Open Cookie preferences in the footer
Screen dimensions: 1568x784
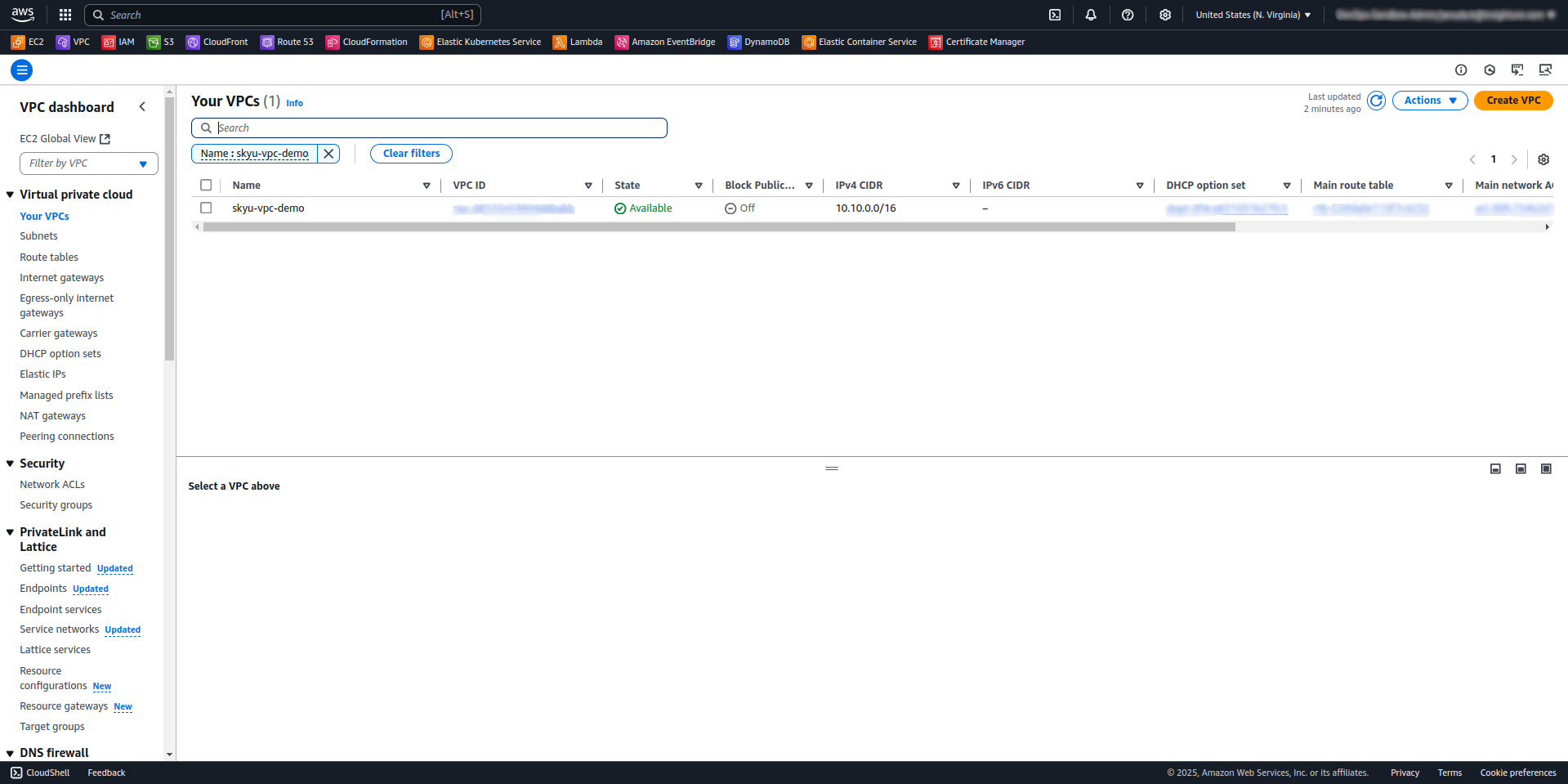coord(1518,773)
